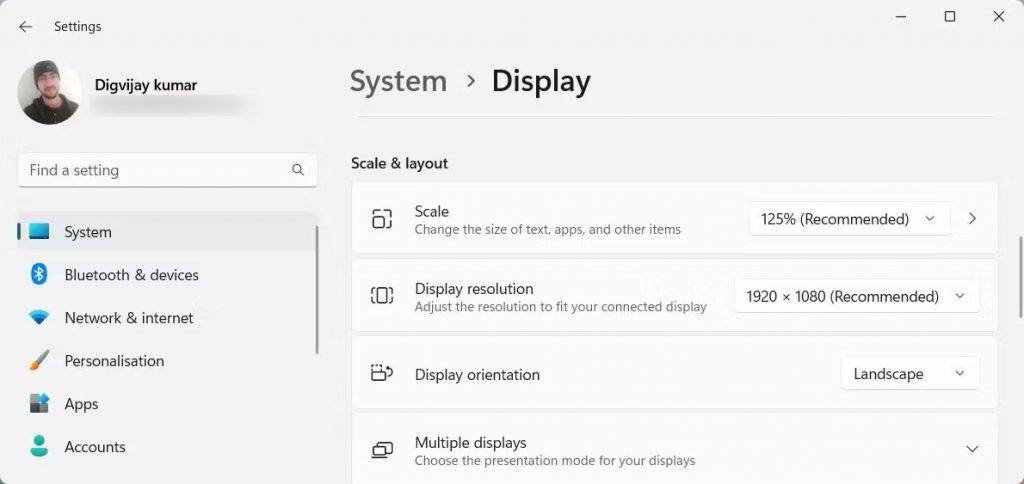Viewport: 1024px width, 484px height.
Task: Click the Network wifi icon in sidebar
Action: [39, 318]
